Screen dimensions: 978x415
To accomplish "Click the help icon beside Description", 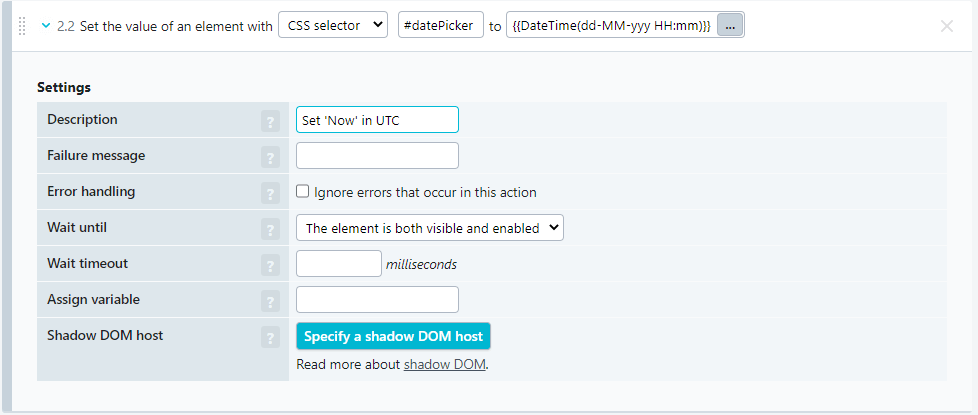I will point(270,121).
